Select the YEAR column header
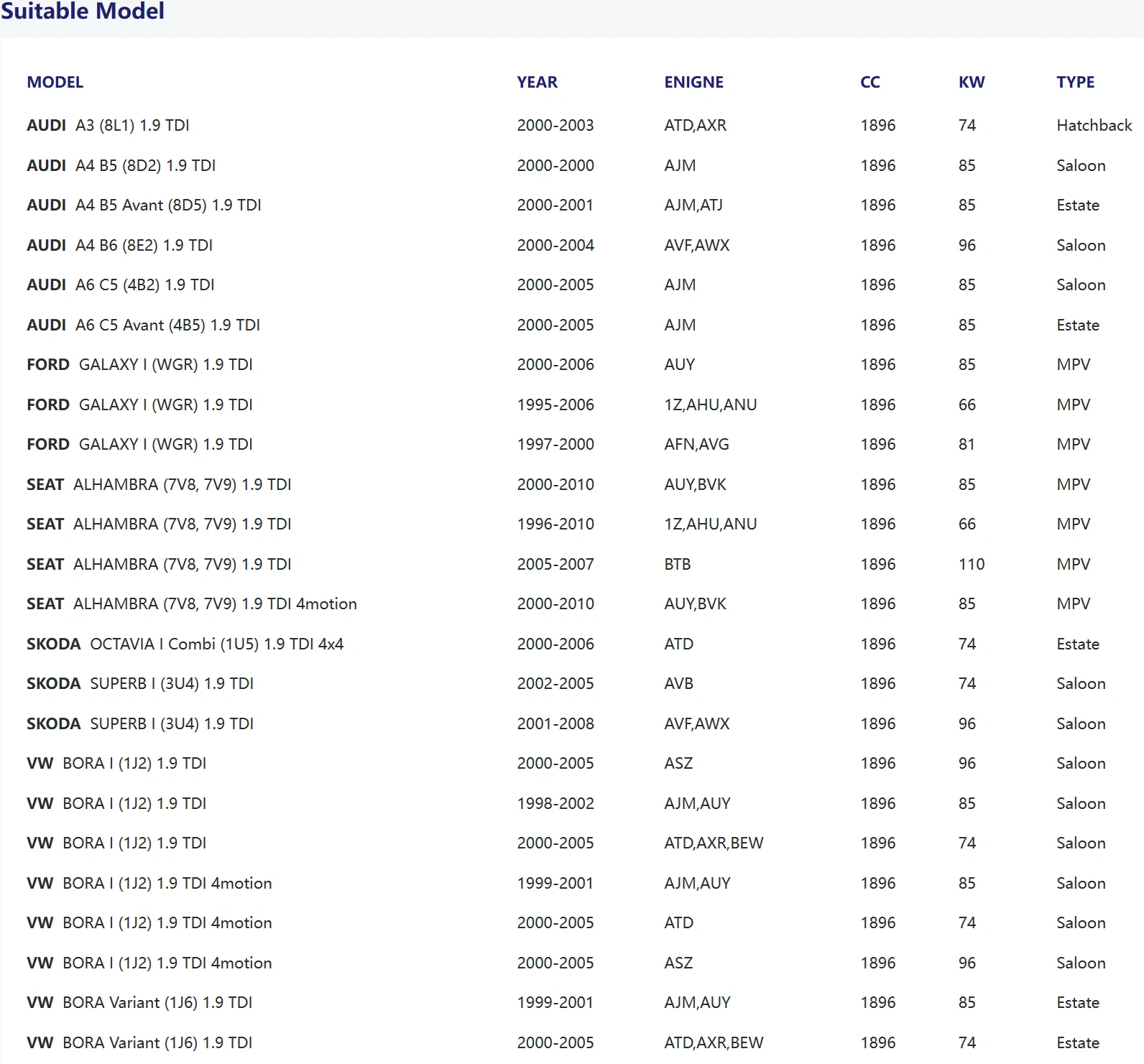The image size is (1144, 1064). point(538,82)
